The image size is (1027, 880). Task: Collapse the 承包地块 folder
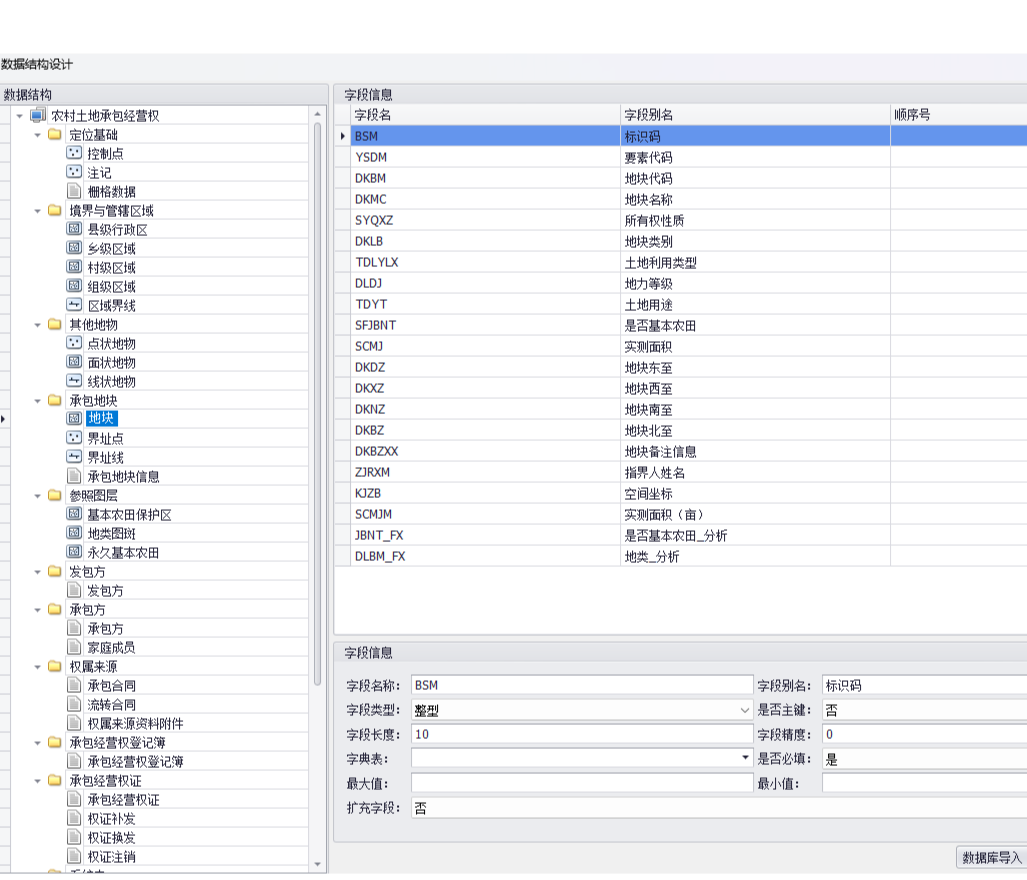pos(37,401)
